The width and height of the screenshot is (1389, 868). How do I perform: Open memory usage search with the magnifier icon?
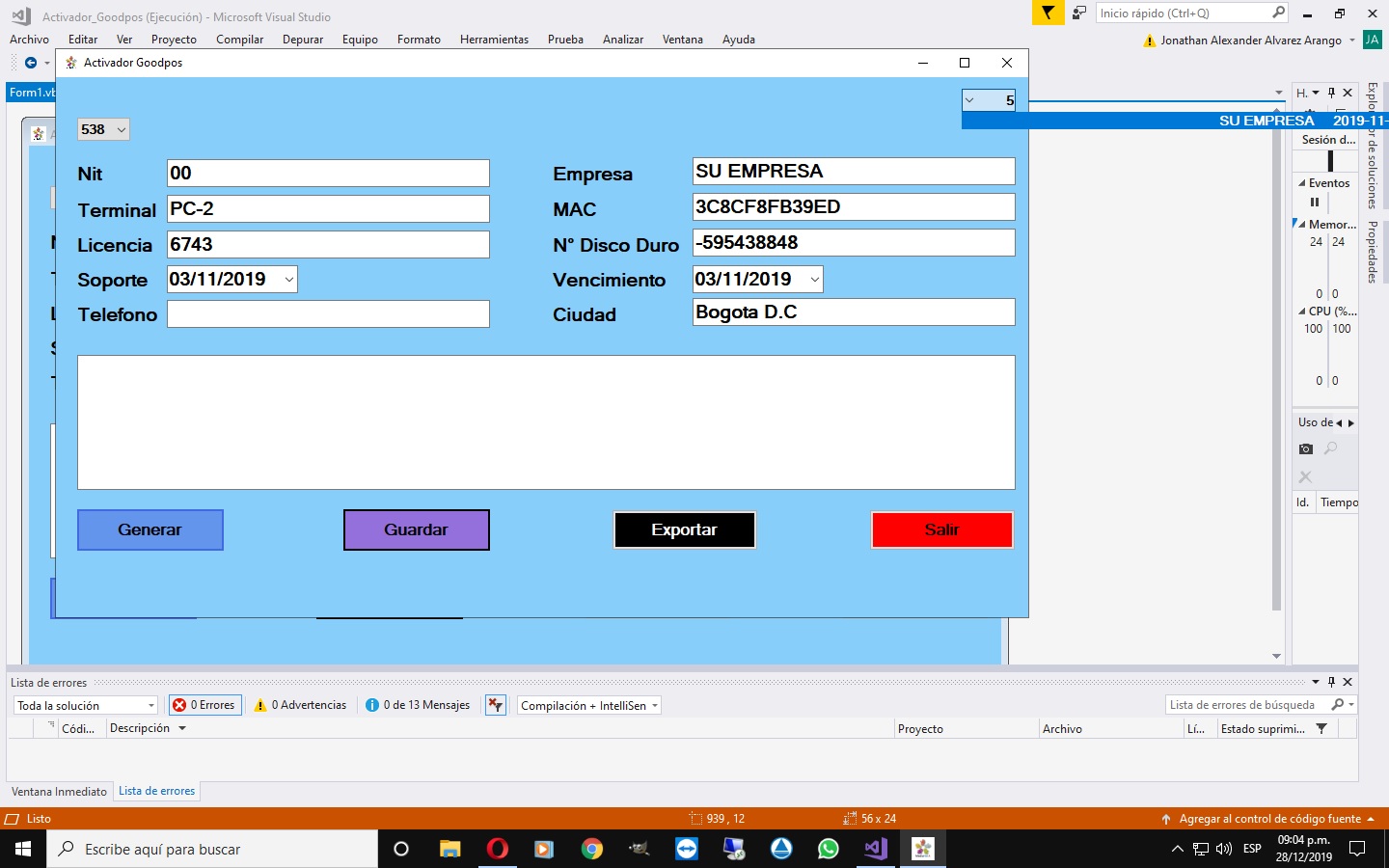click(x=1330, y=448)
